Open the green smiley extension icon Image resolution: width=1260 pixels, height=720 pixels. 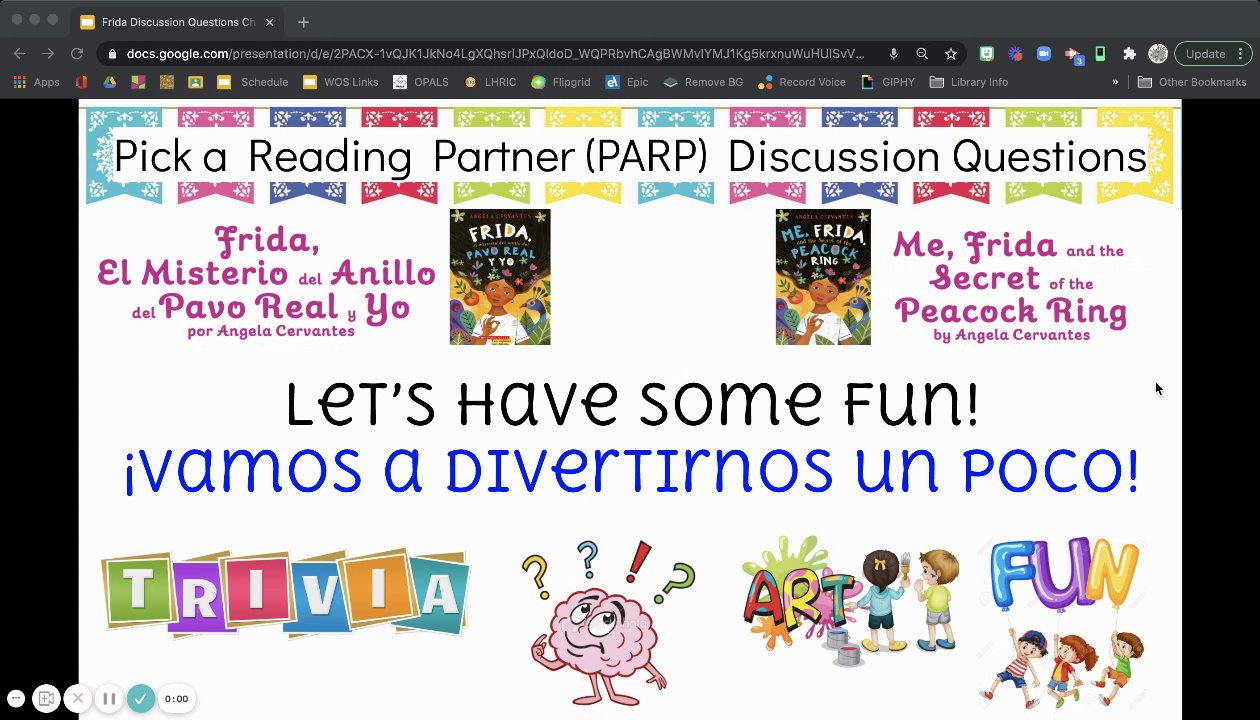tap(987, 54)
